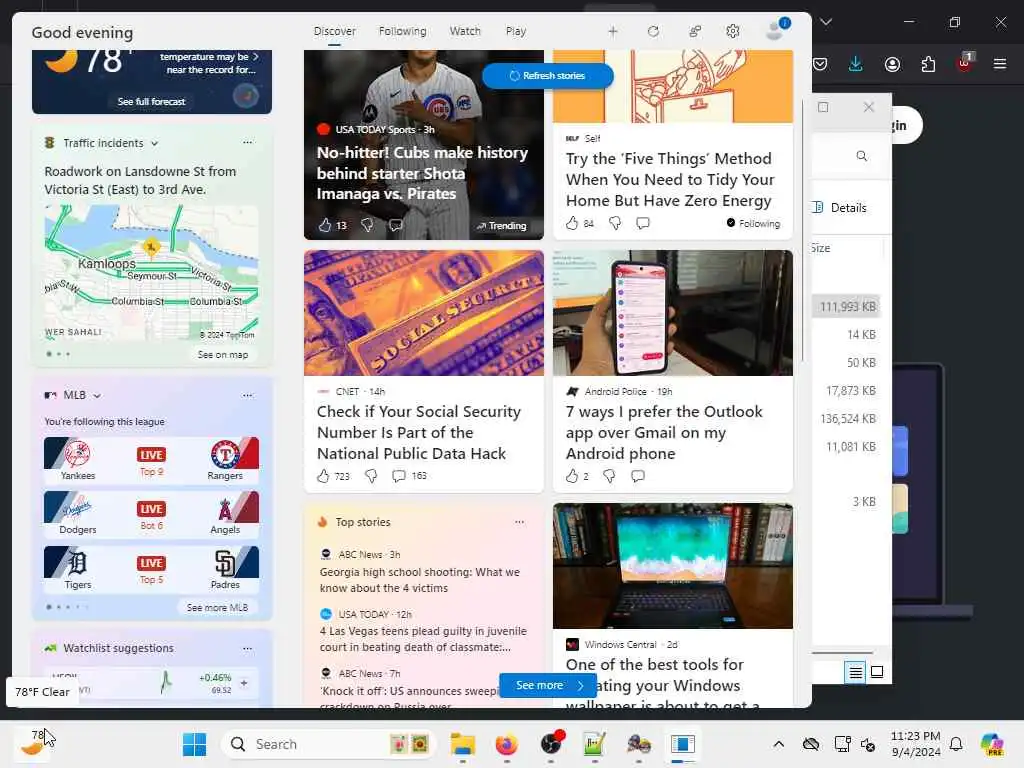Click the file window search icon
This screenshot has width=1024, height=768.
point(861,156)
